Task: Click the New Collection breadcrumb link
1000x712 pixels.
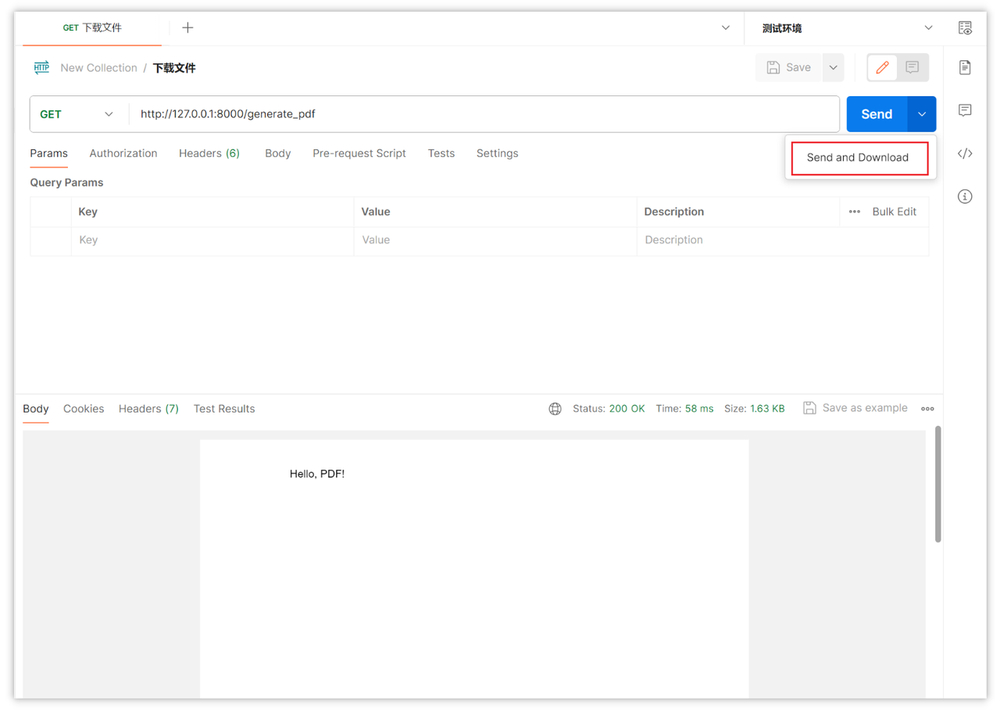Action: (x=99, y=67)
